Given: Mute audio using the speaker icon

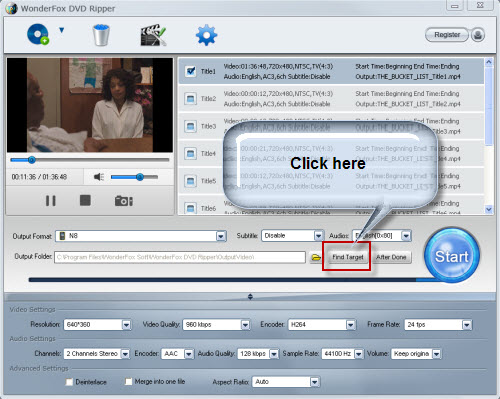Looking at the screenshot, I should click(x=99, y=177).
